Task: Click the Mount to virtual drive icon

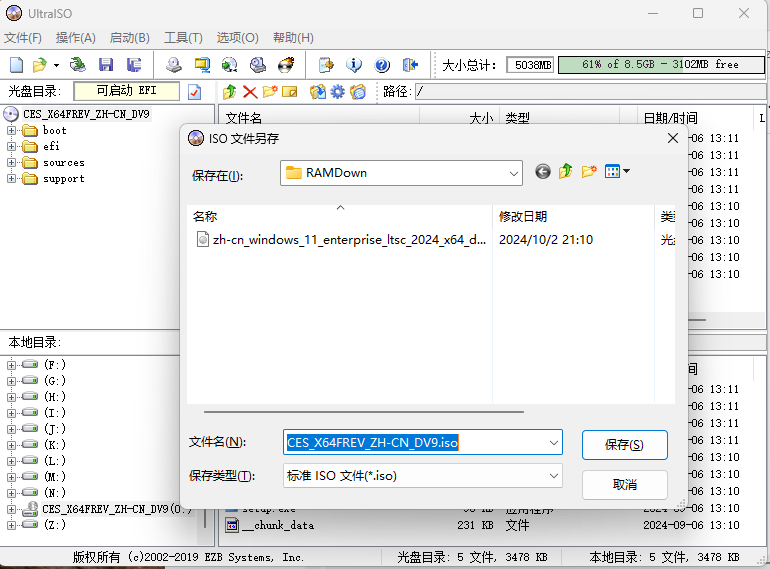Action: pyautogui.click(x=257, y=64)
